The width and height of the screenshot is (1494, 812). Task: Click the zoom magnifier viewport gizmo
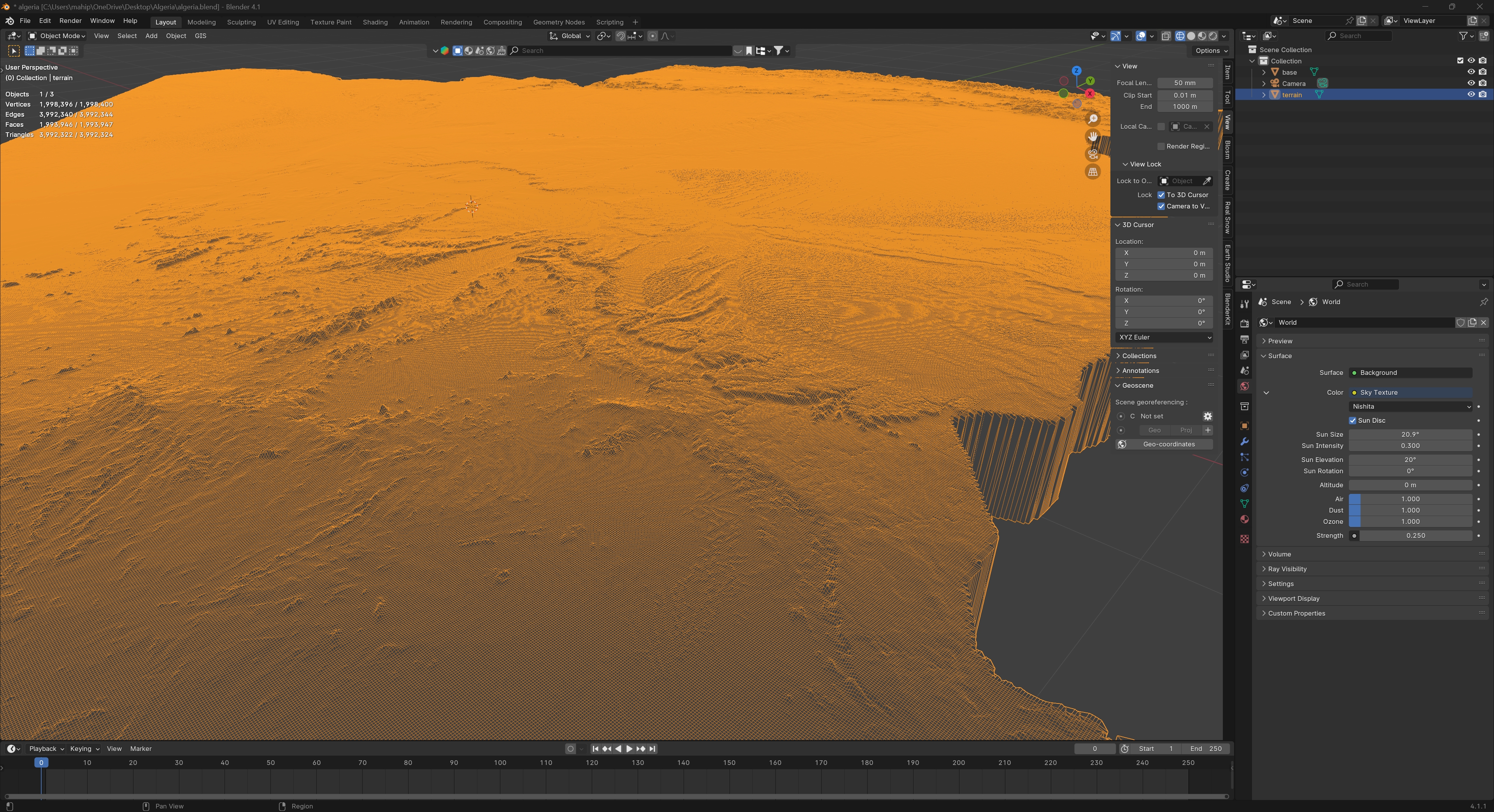(x=1092, y=119)
